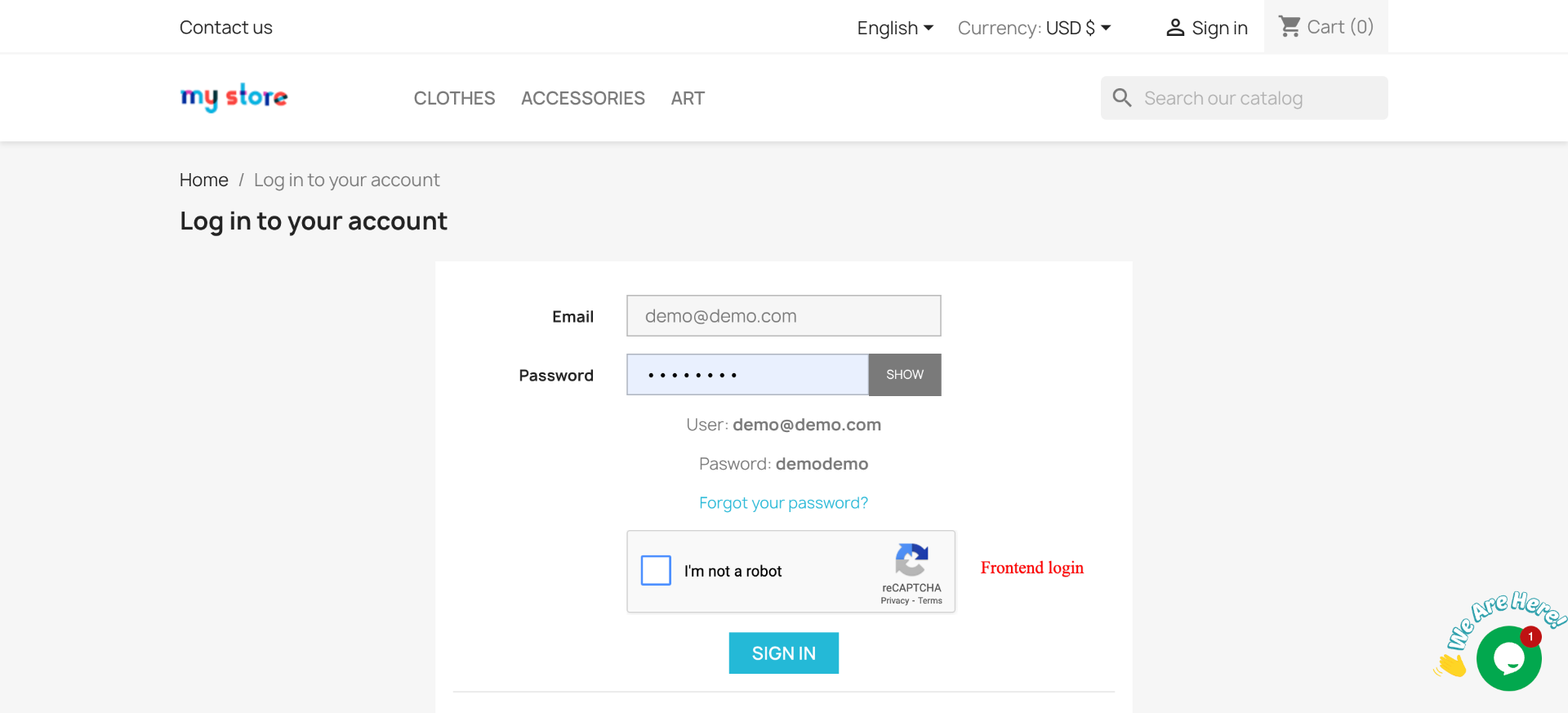Viewport: 1568px width, 713px height.
Task: Open the English language dropdown
Action: click(894, 28)
